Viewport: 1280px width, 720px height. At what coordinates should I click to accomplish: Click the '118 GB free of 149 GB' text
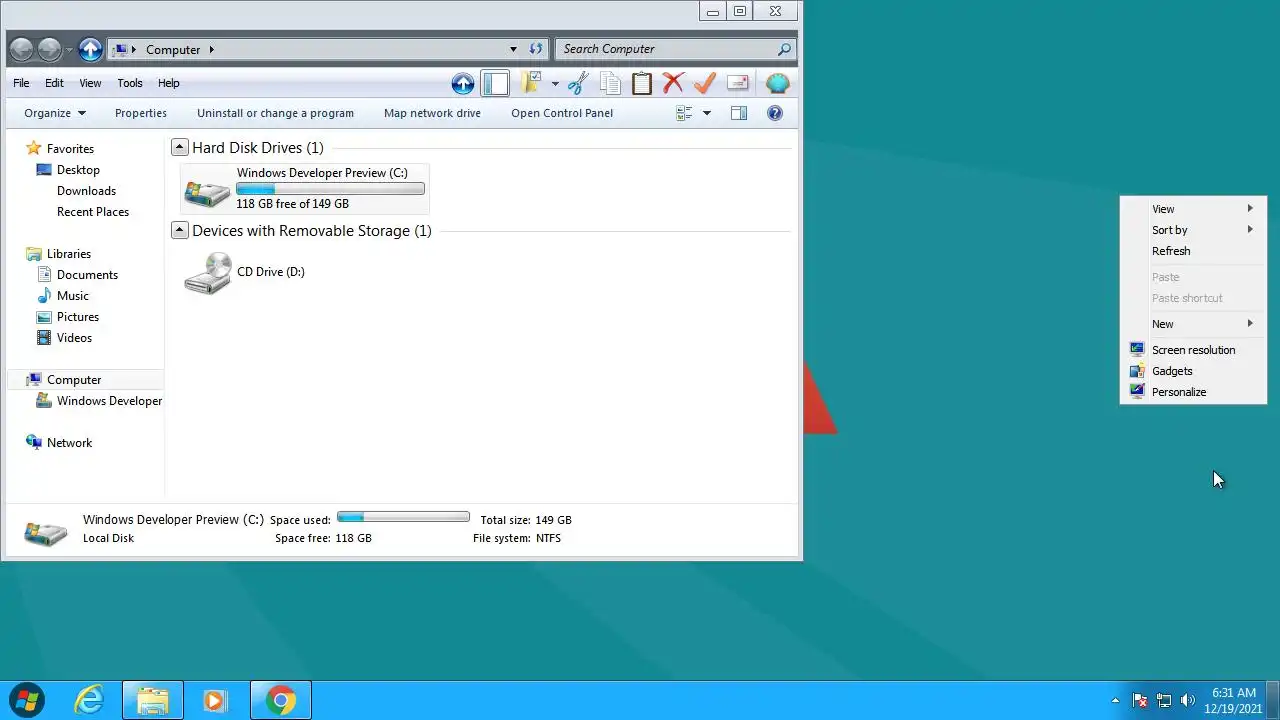click(x=292, y=204)
